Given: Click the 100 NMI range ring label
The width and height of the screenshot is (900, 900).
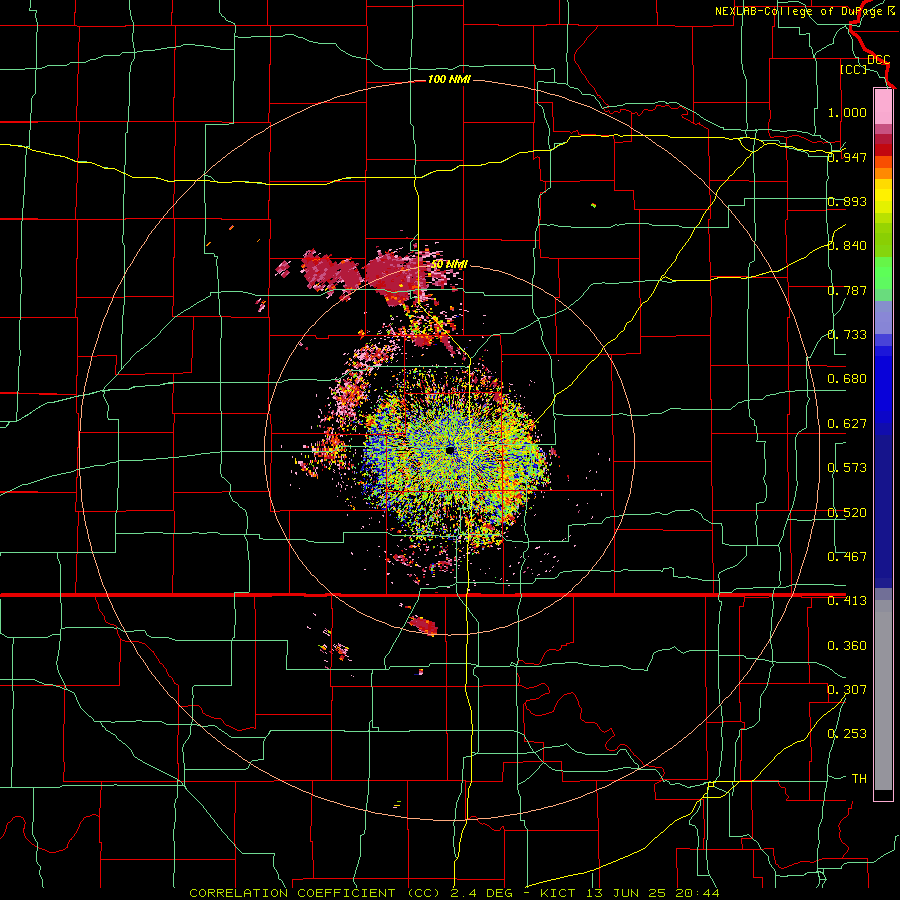Looking at the screenshot, I should click(x=449, y=79).
